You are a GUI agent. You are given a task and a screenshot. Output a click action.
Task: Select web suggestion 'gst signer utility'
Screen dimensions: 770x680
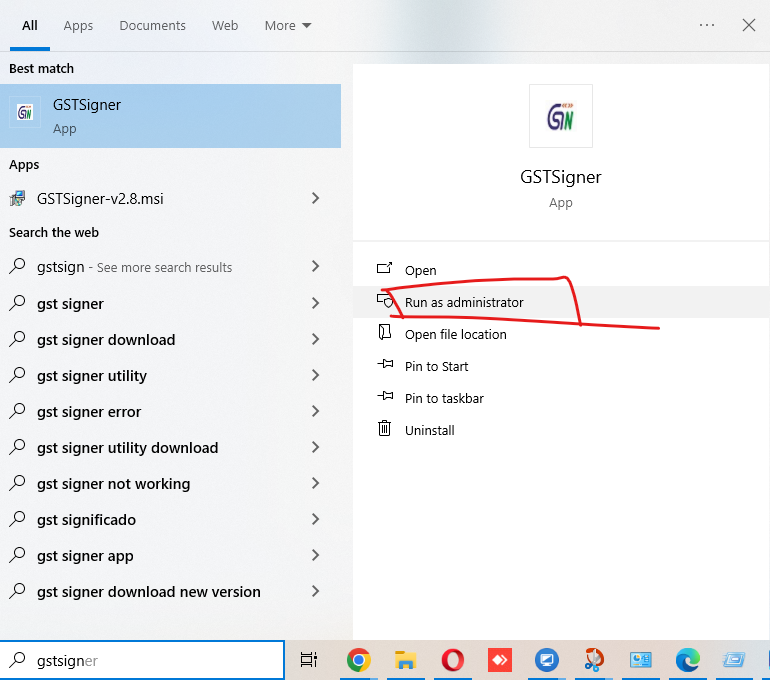coord(170,376)
